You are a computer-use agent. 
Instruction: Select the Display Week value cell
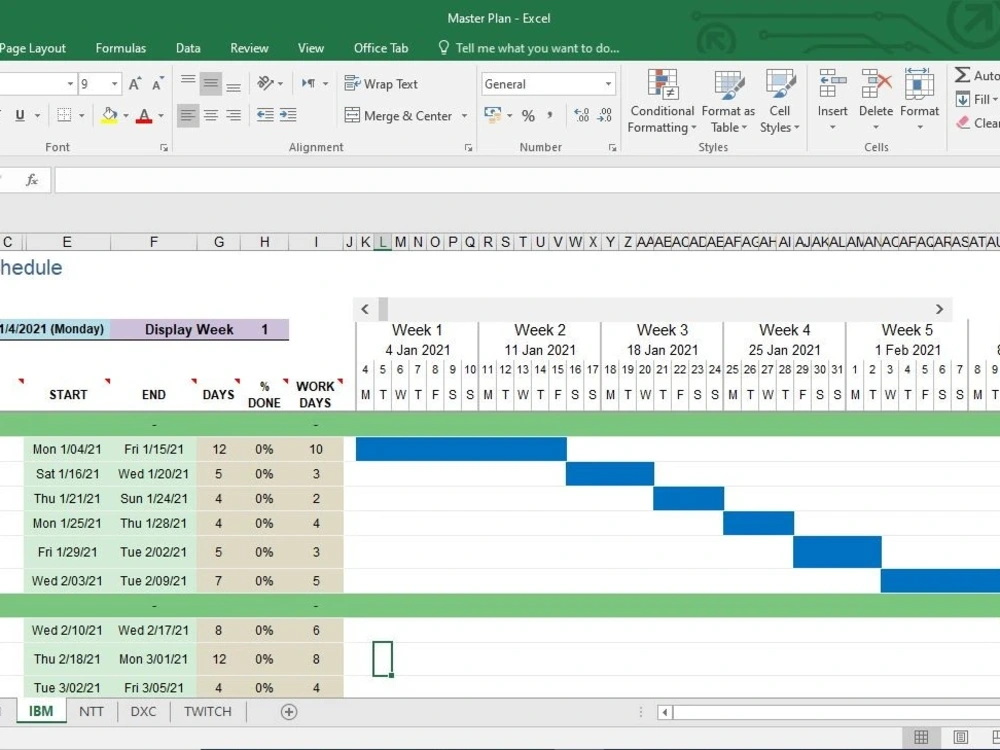pos(265,330)
